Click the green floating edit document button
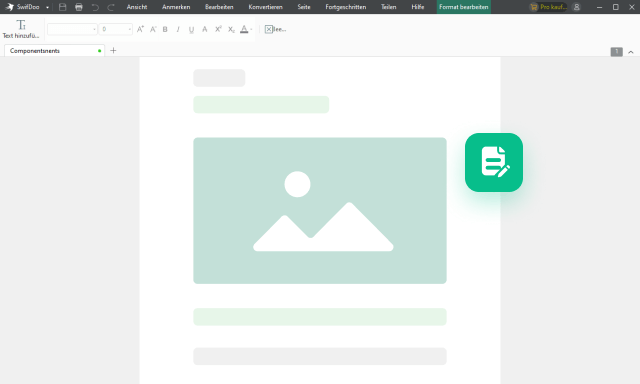Viewport: 640px width, 384px height. [493, 162]
